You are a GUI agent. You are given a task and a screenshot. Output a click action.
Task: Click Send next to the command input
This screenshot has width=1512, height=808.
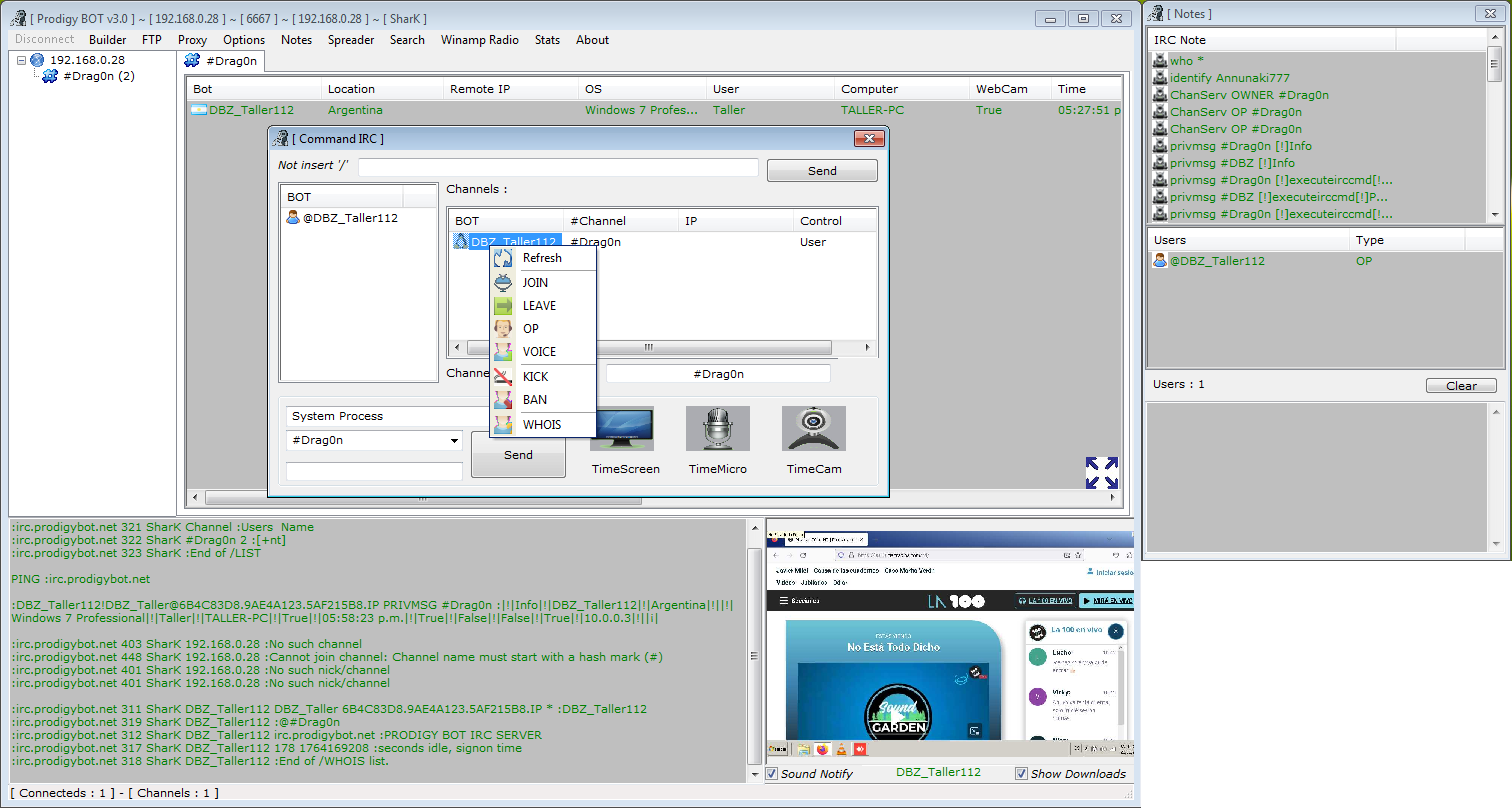point(821,171)
